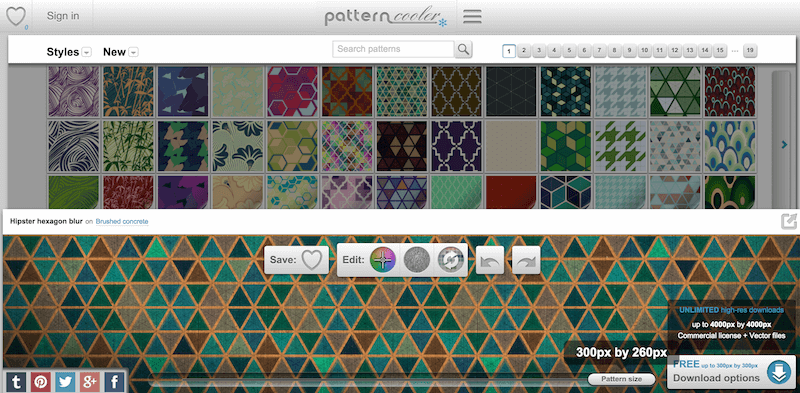Select the brown quatrefoil lattice thumbnail
800x393 pixels.
point(457,91)
